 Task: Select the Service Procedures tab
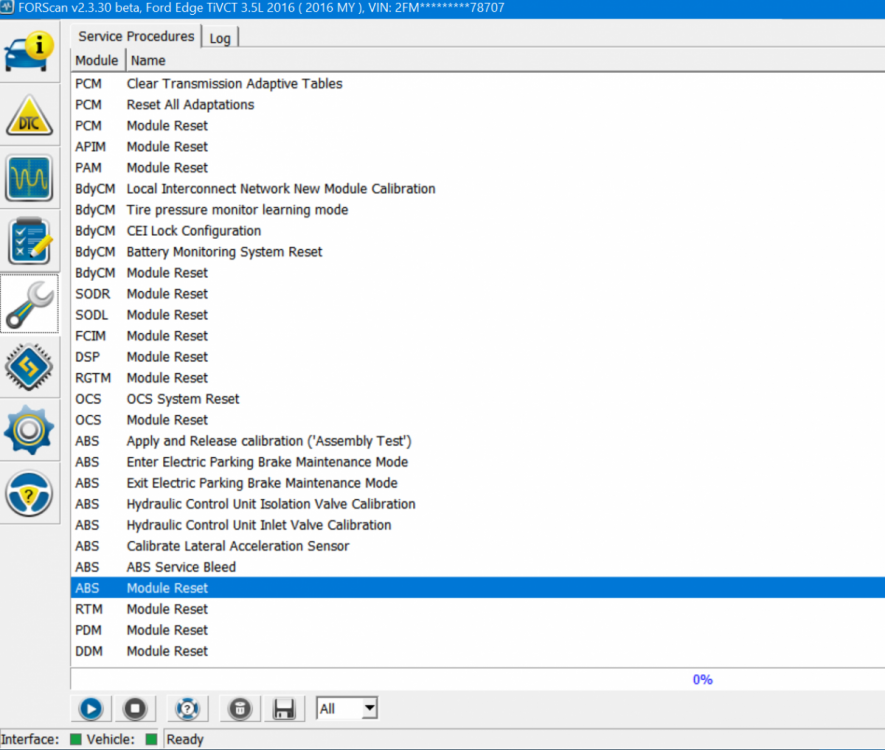[x=136, y=37]
